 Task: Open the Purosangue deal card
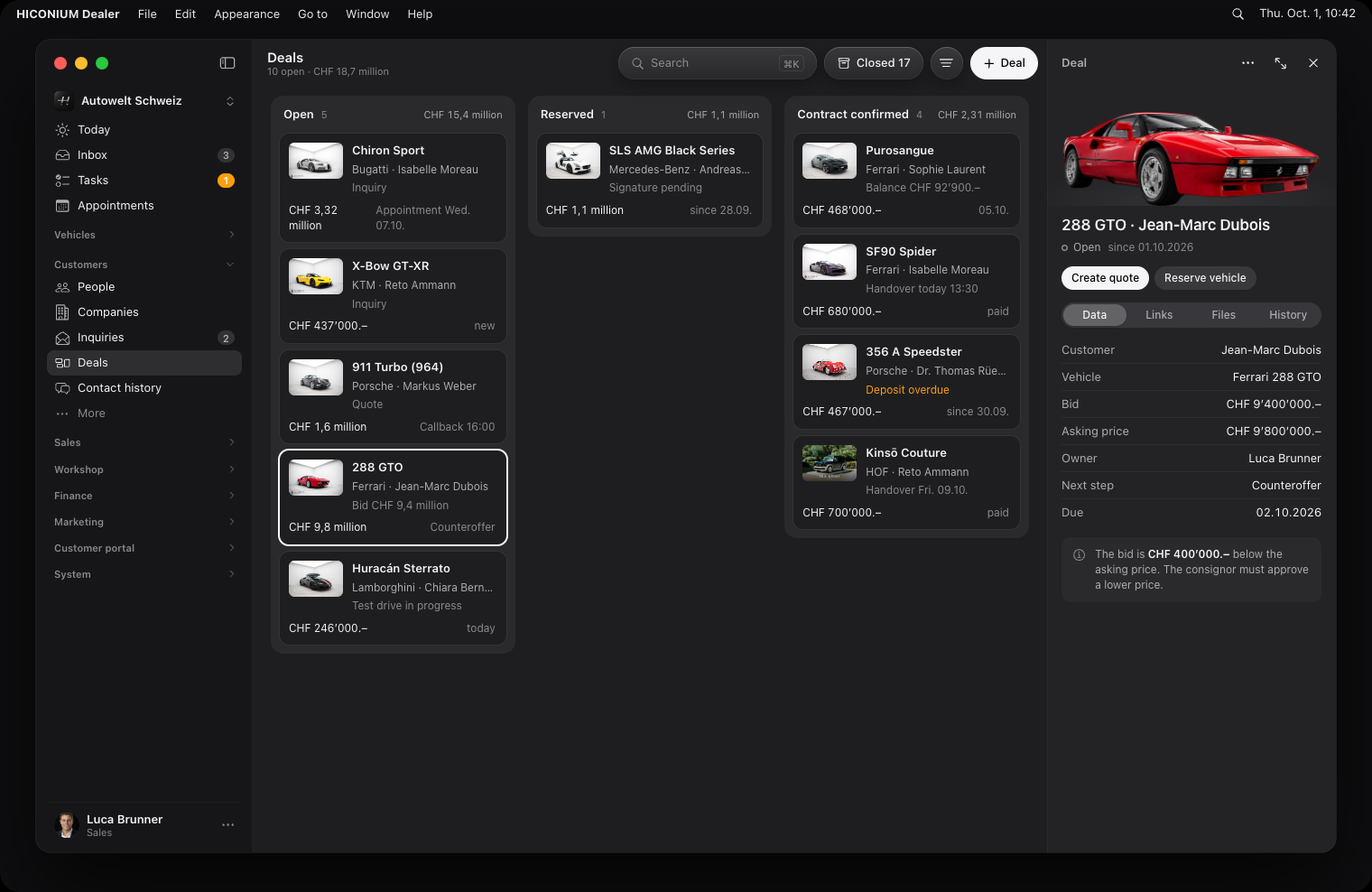(x=906, y=181)
